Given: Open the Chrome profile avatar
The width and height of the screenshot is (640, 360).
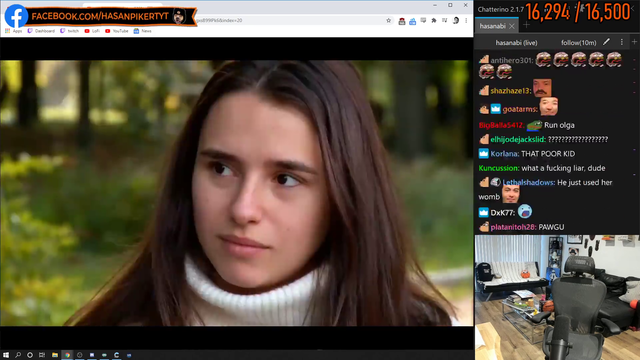Looking at the screenshot, I should pyautogui.click(x=456, y=20).
